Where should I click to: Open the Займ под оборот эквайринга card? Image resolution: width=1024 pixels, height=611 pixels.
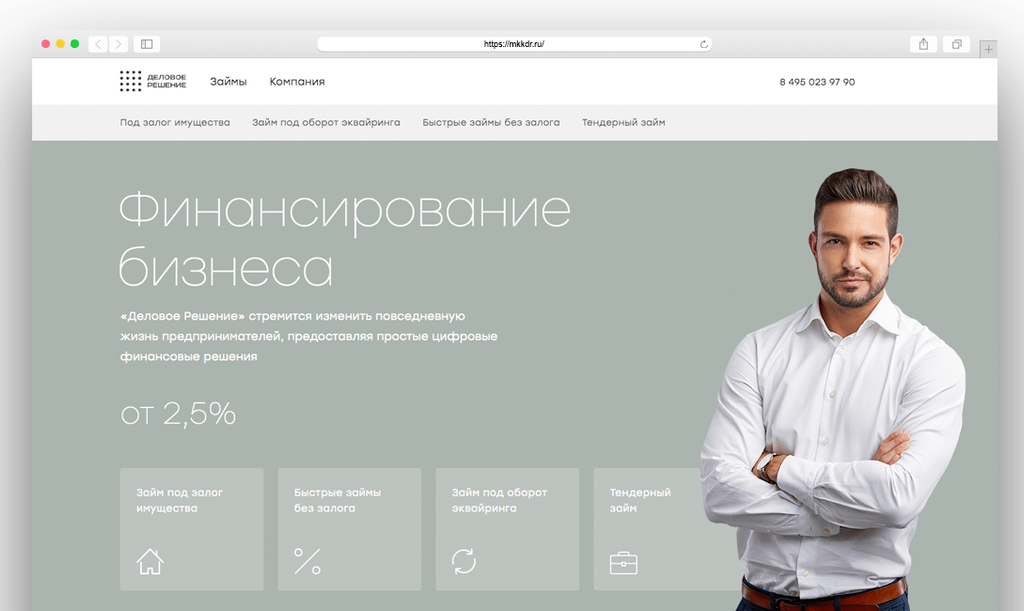507,529
